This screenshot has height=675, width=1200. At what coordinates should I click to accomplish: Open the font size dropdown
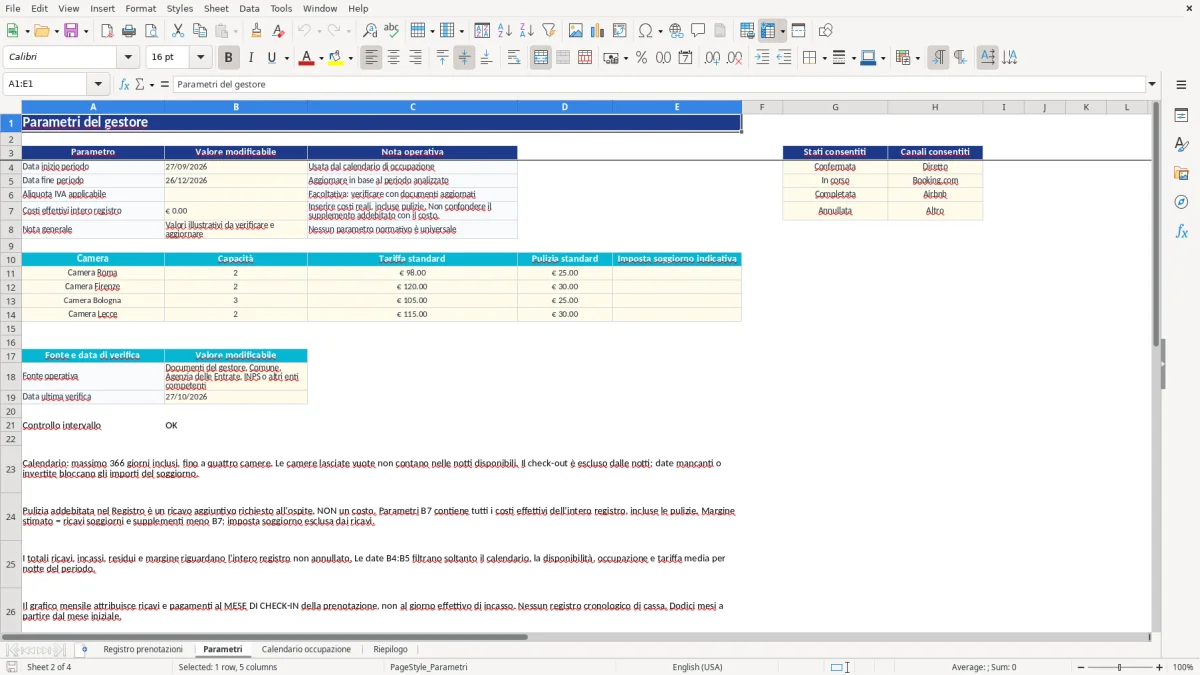tap(201, 58)
